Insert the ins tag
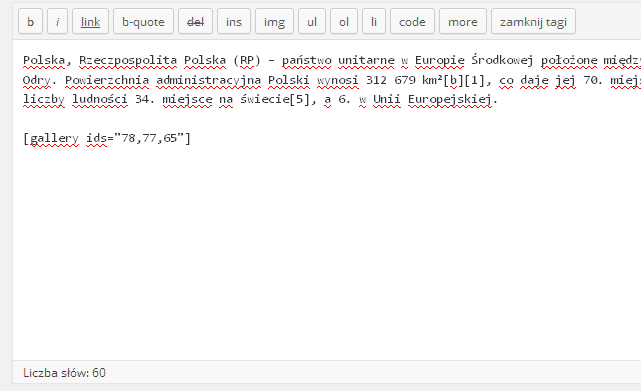The width and height of the screenshot is (641, 391). tap(234, 21)
